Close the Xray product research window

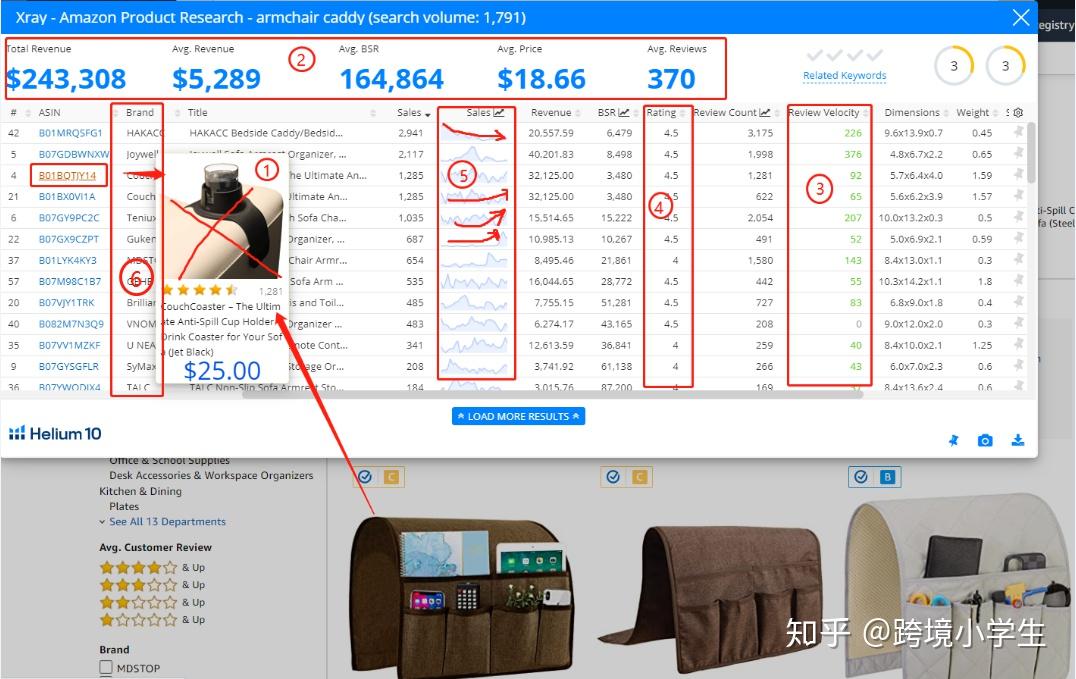[1021, 18]
